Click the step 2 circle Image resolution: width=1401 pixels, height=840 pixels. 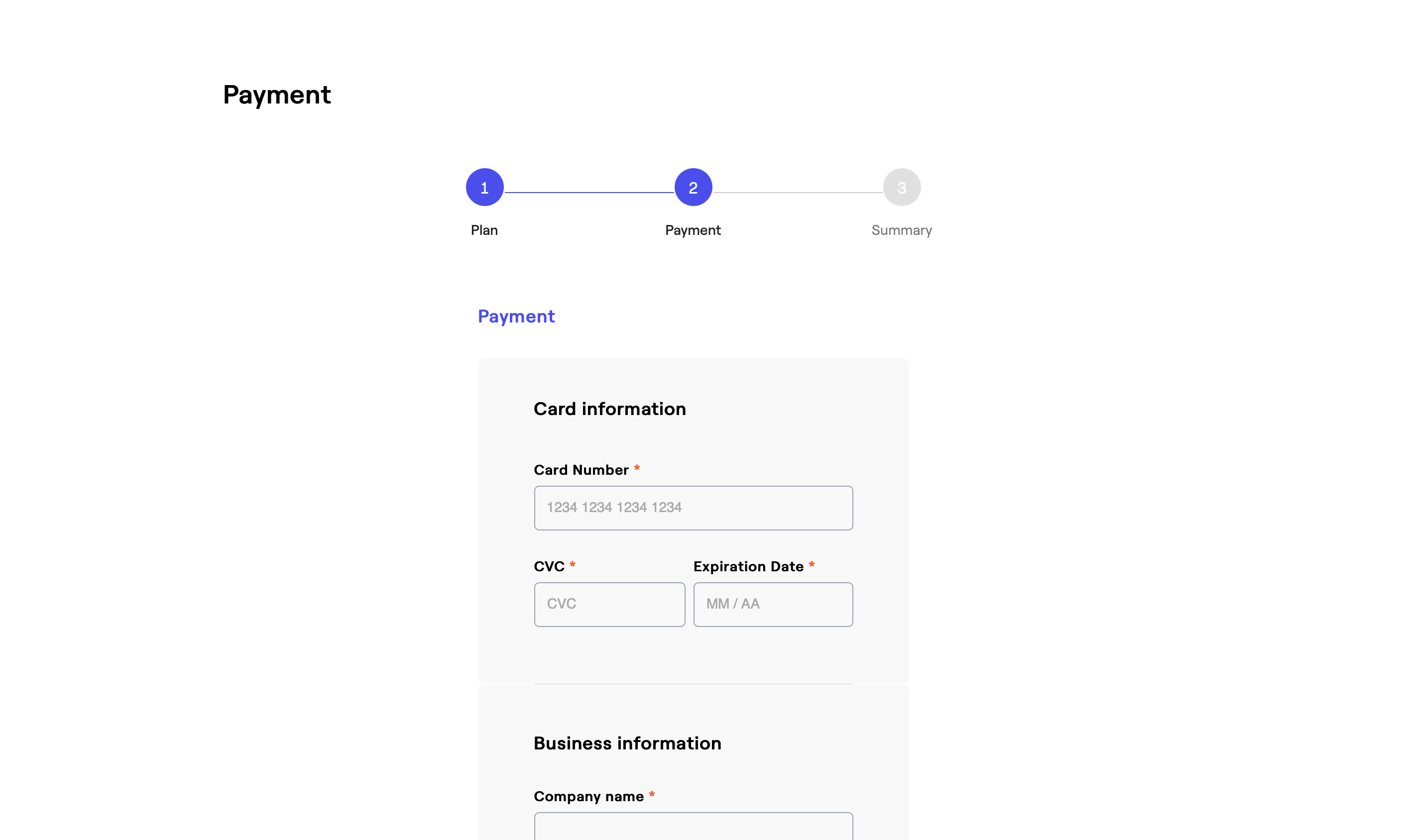tap(693, 188)
